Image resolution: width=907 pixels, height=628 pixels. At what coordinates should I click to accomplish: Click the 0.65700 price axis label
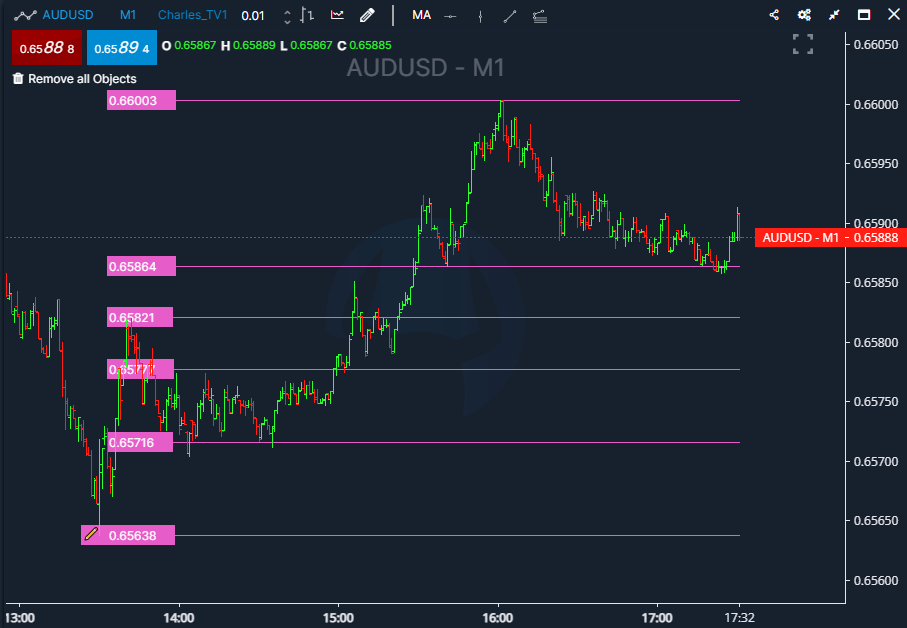[876, 461]
